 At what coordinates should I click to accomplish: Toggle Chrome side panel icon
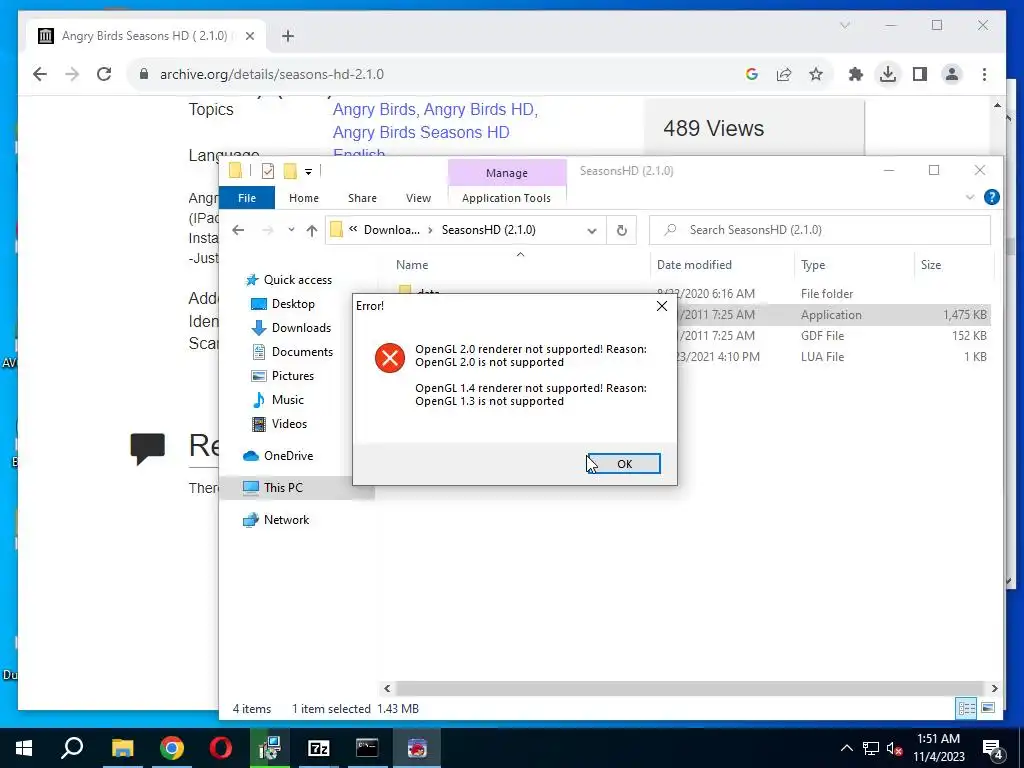(x=920, y=74)
